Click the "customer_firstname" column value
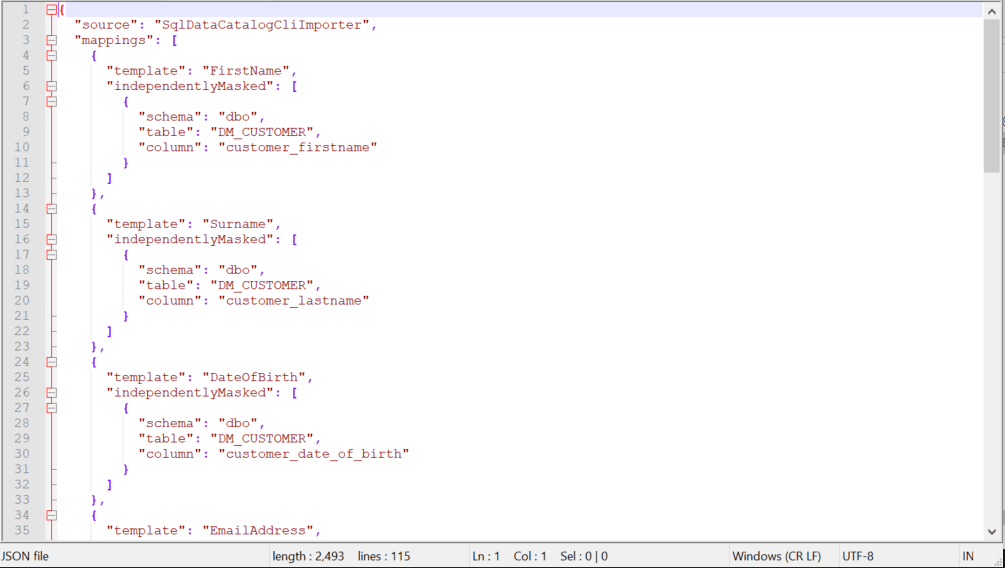This screenshot has height=568, width=1005. pos(298,147)
